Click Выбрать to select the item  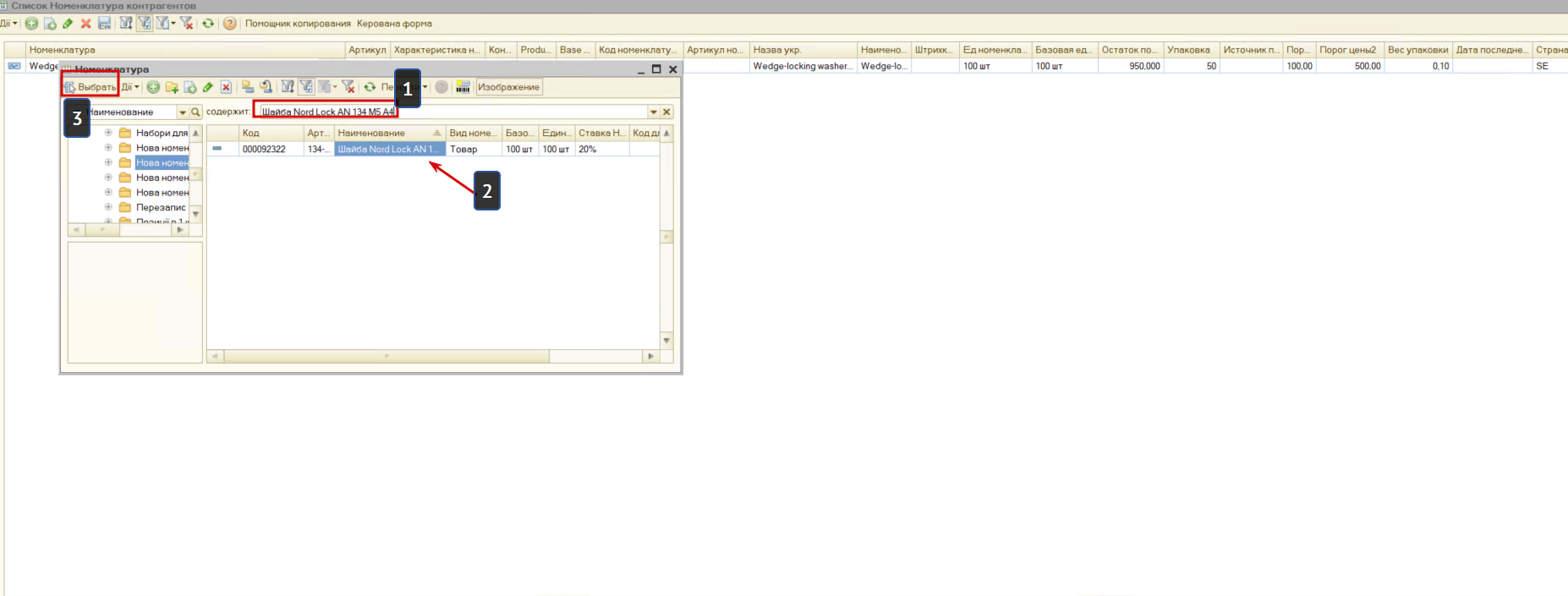pyautogui.click(x=90, y=87)
